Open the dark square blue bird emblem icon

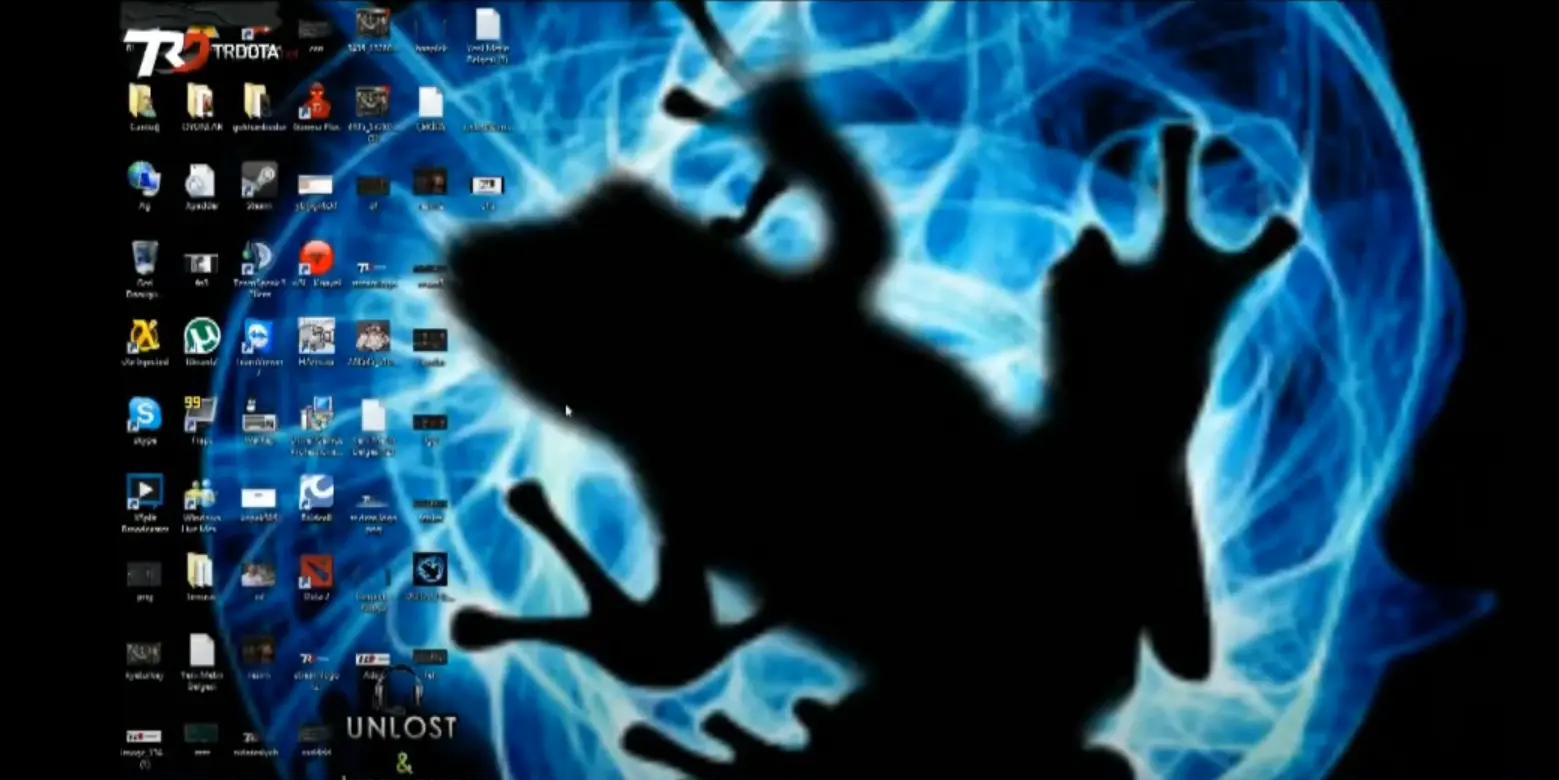430,570
